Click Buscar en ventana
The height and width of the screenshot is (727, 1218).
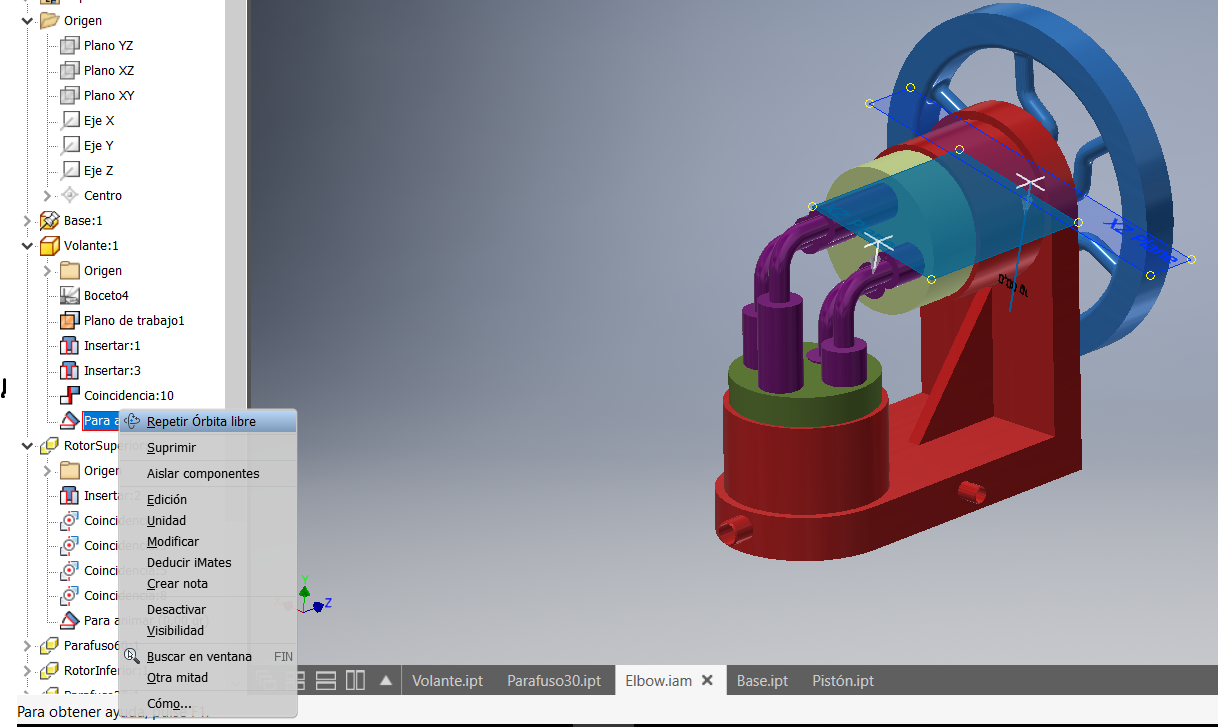(x=200, y=656)
